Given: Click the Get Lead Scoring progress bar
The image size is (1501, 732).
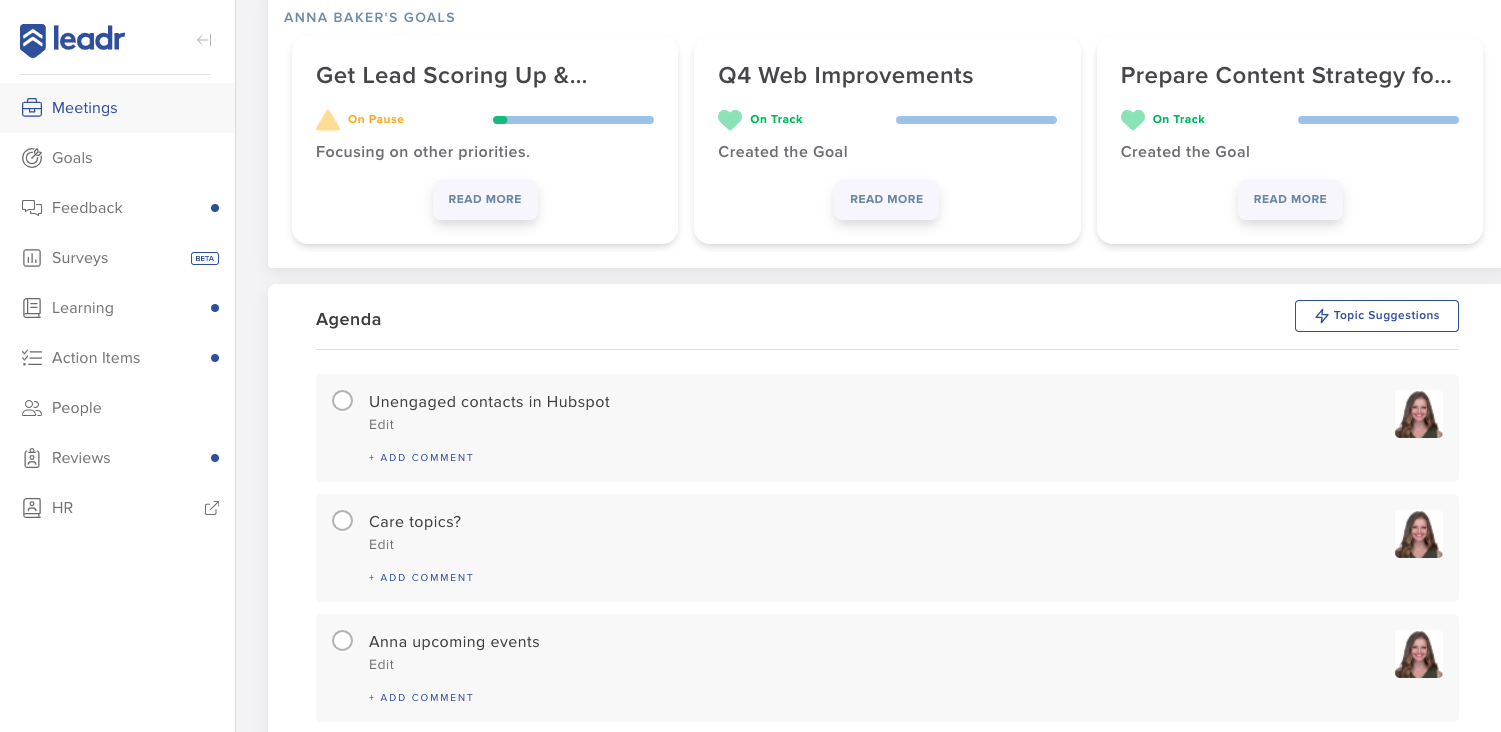Looking at the screenshot, I should (x=573, y=120).
